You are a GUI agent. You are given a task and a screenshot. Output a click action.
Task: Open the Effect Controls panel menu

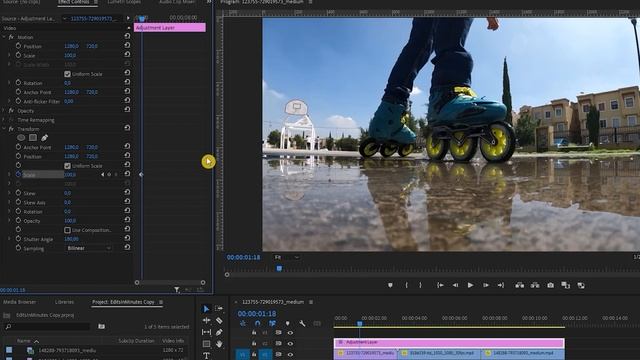point(96,2)
